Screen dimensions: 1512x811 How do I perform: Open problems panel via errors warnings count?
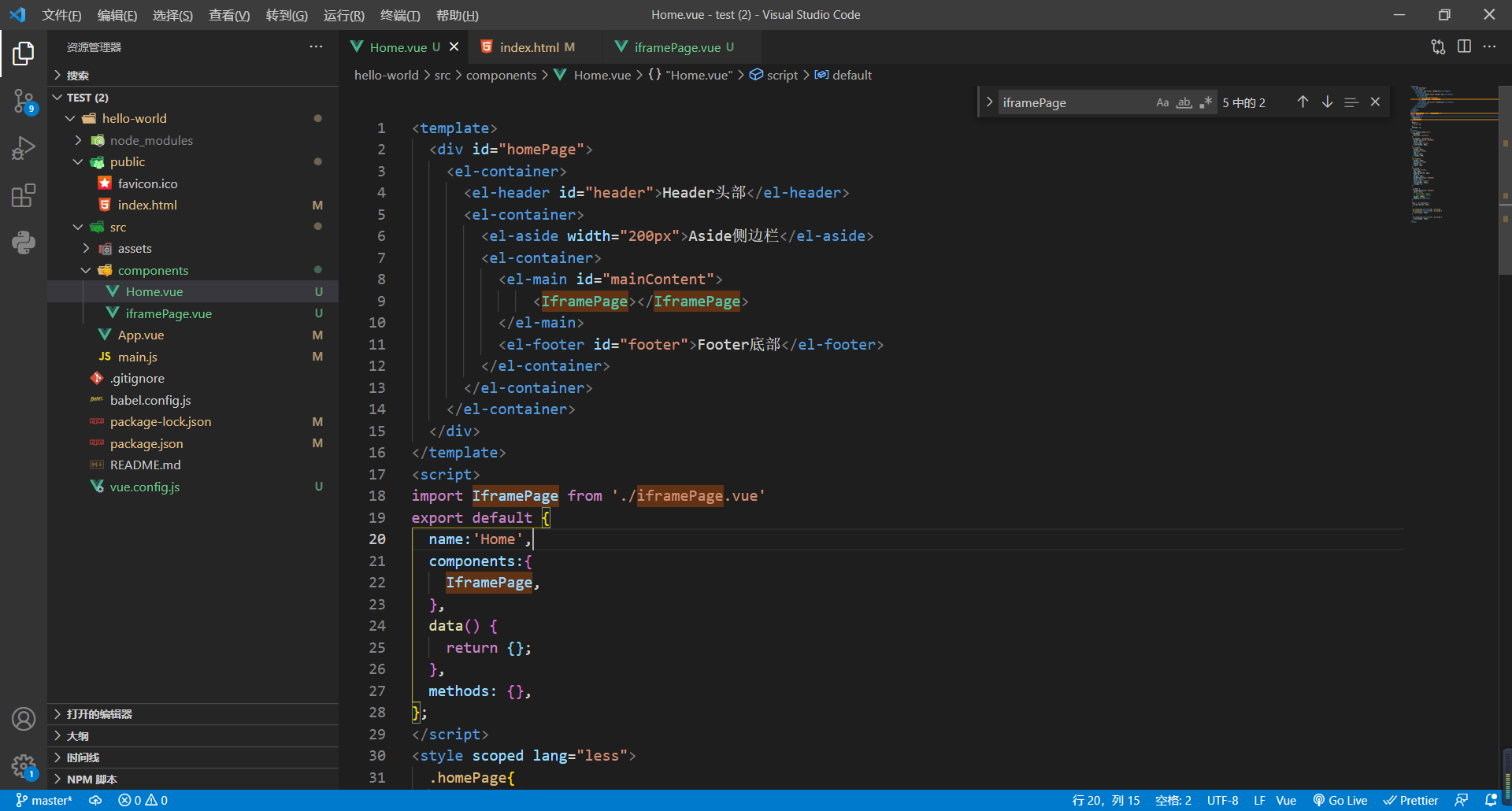pos(143,800)
